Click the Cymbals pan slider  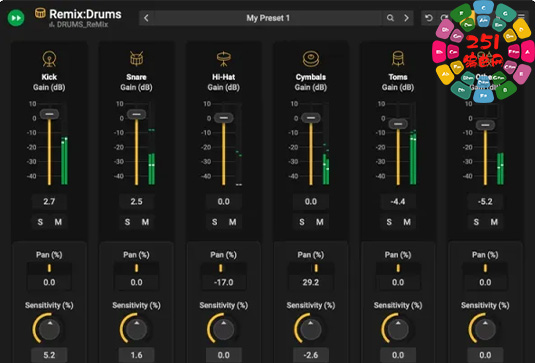pos(311,268)
